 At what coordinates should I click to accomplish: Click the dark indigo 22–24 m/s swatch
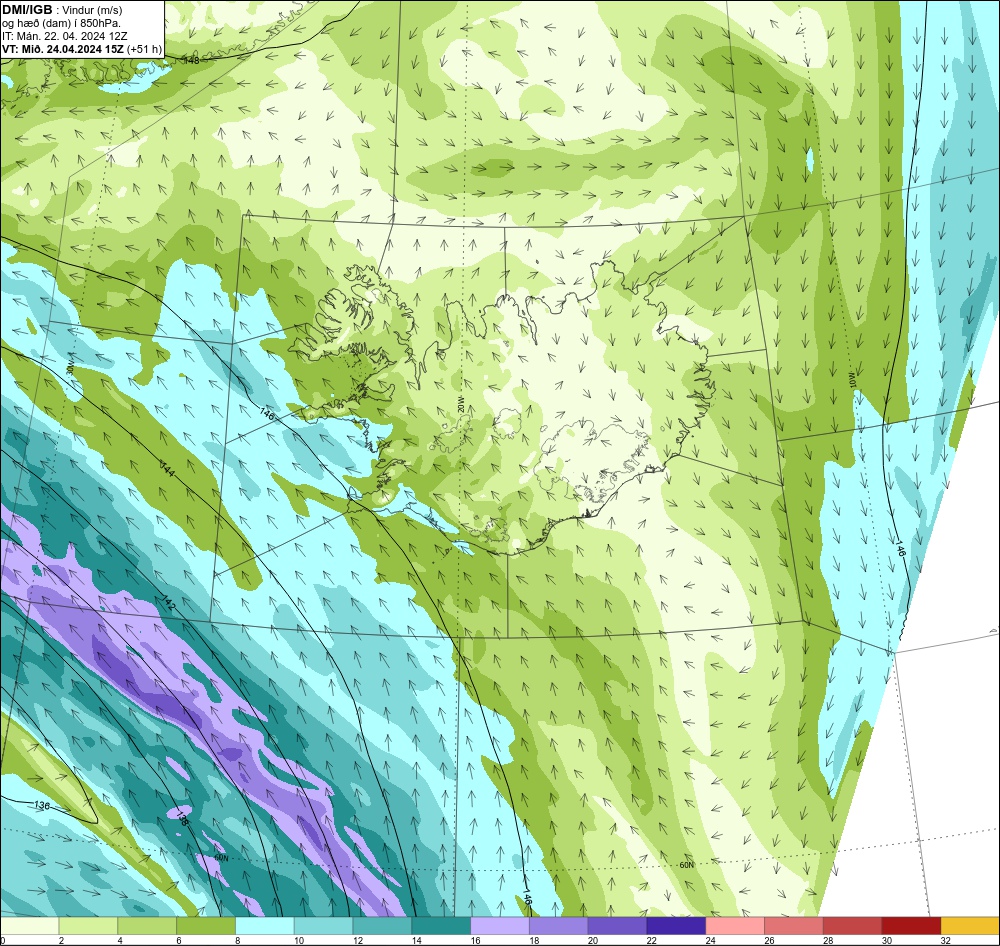(676, 926)
